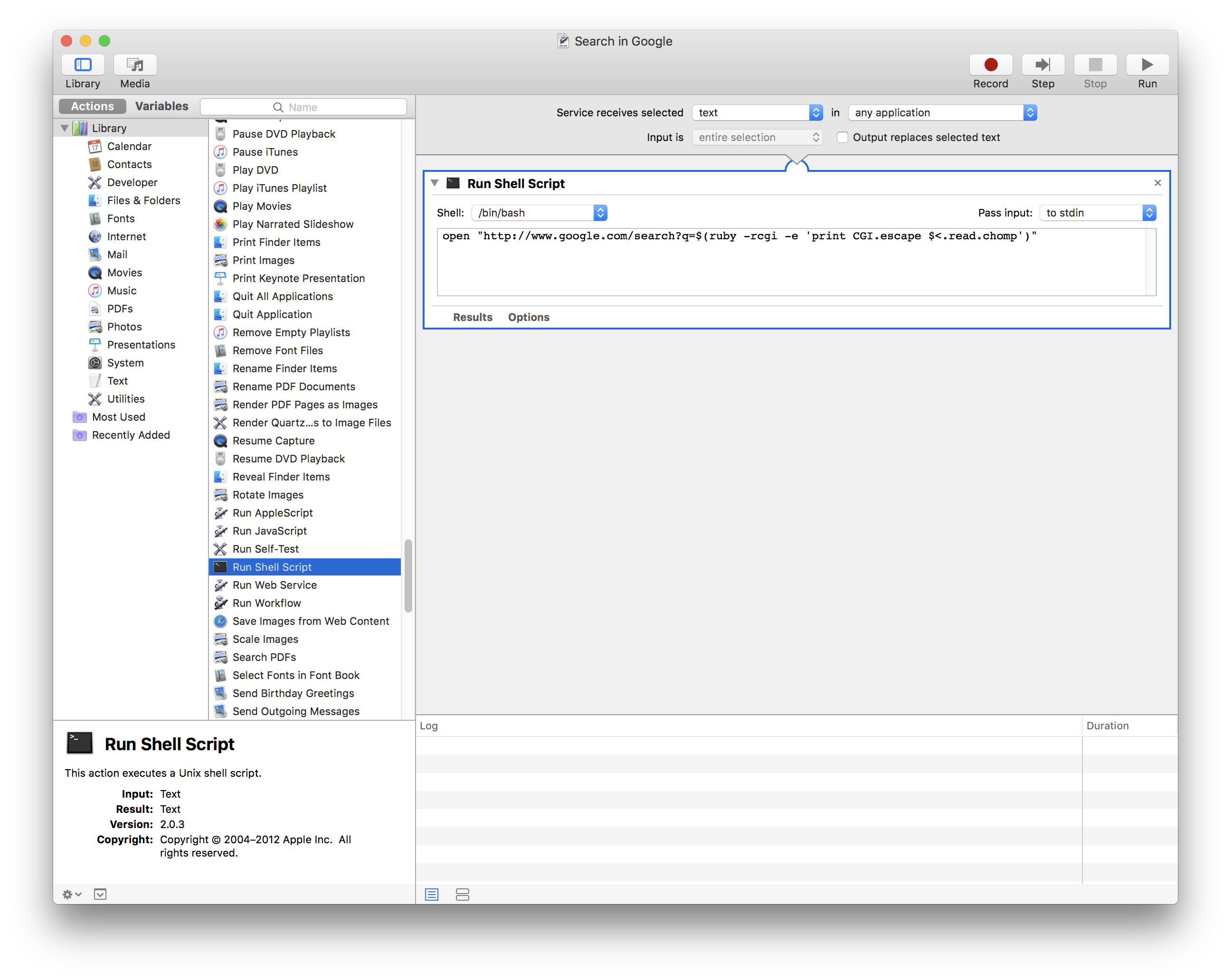Select the Fonts library category
Image resolution: width=1231 pixels, height=980 pixels.
pyautogui.click(x=121, y=218)
